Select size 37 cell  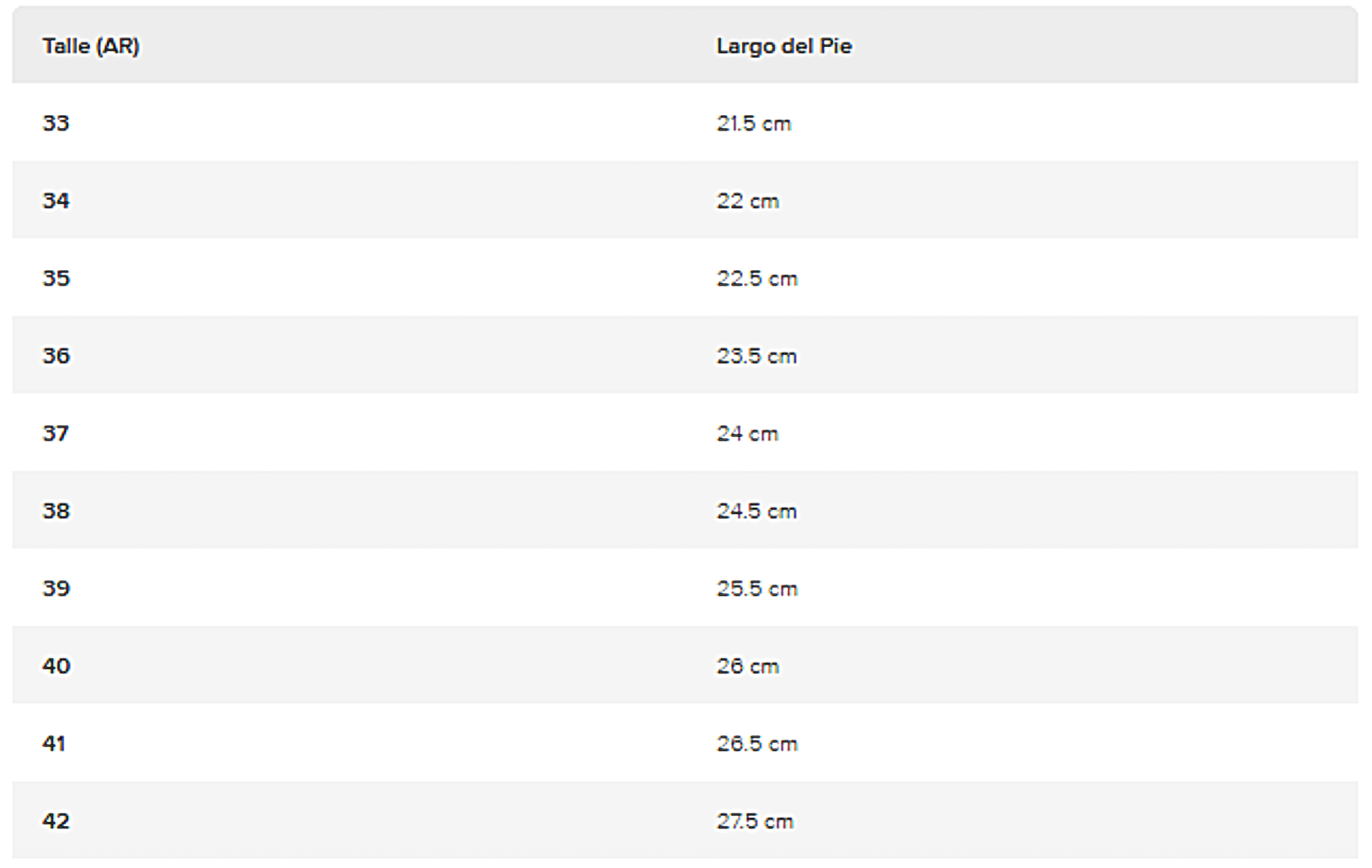click(56, 433)
